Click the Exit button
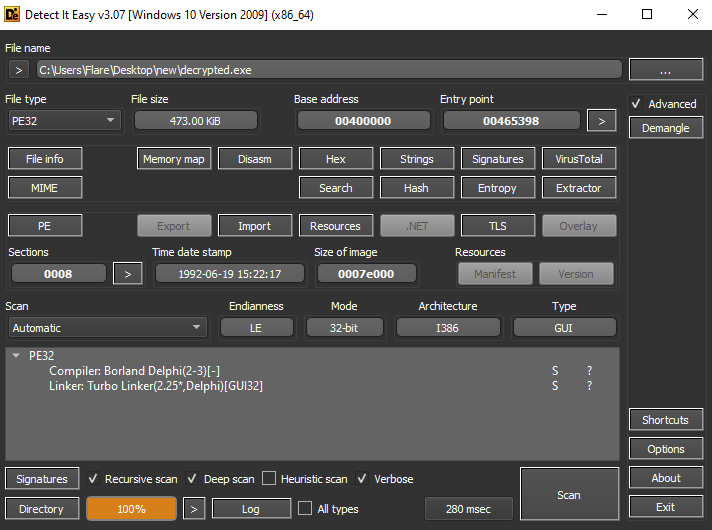712x530 pixels. tap(666, 507)
